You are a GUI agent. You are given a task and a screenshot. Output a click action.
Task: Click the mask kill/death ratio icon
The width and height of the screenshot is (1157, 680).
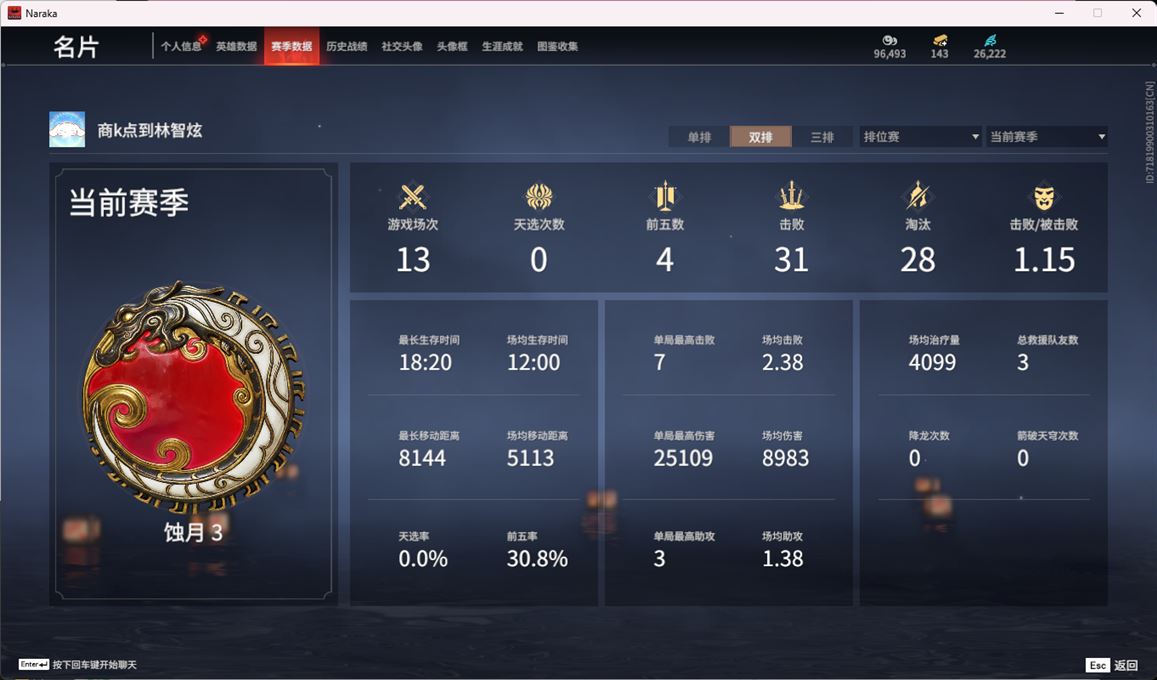tap(1043, 197)
